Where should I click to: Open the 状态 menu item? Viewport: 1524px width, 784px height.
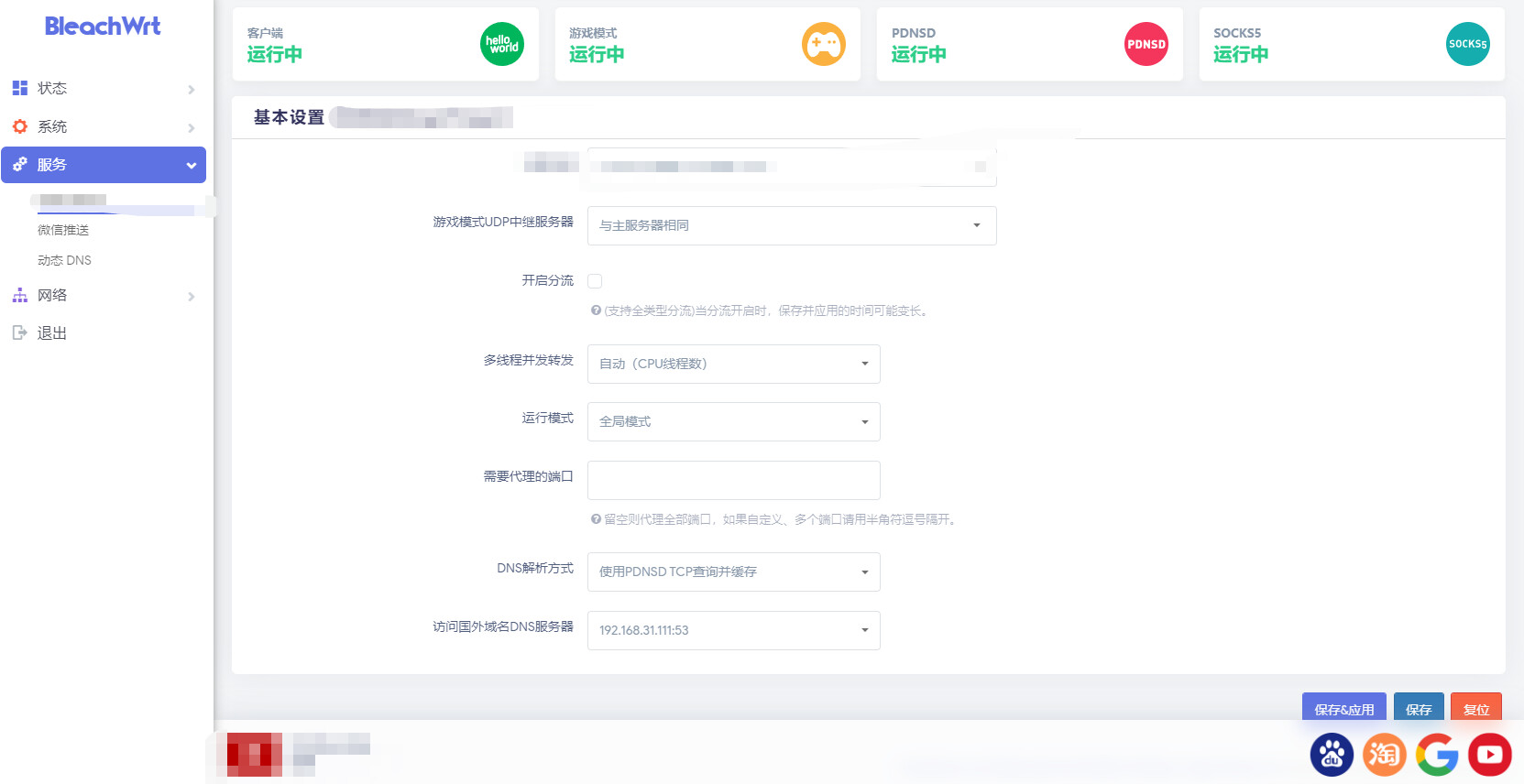104,89
